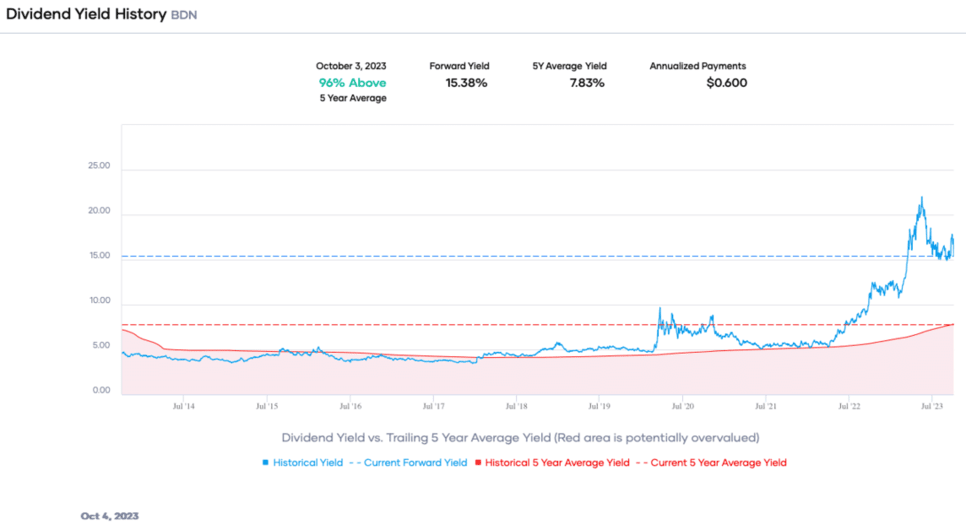Toggle Current 5 Year Average Yield legend

pos(717,463)
